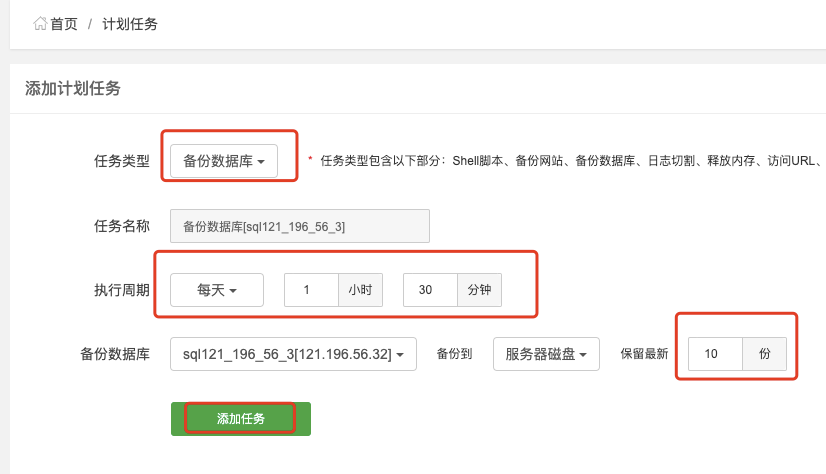
Task: Click the minute input showing 30
Action: [x=430, y=290]
